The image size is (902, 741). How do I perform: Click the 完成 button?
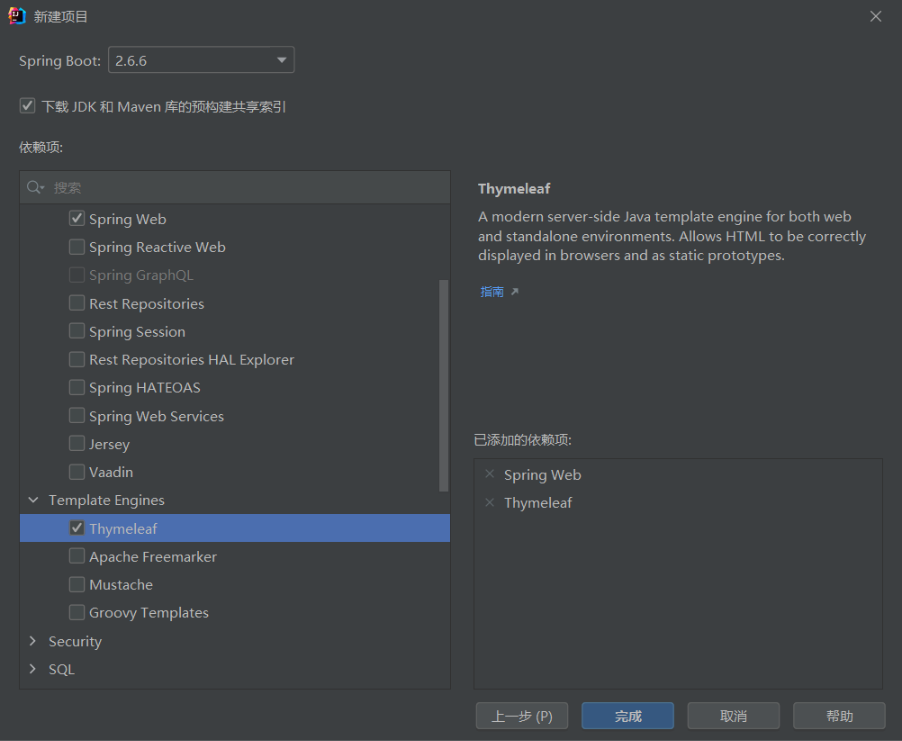[x=628, y=716]
